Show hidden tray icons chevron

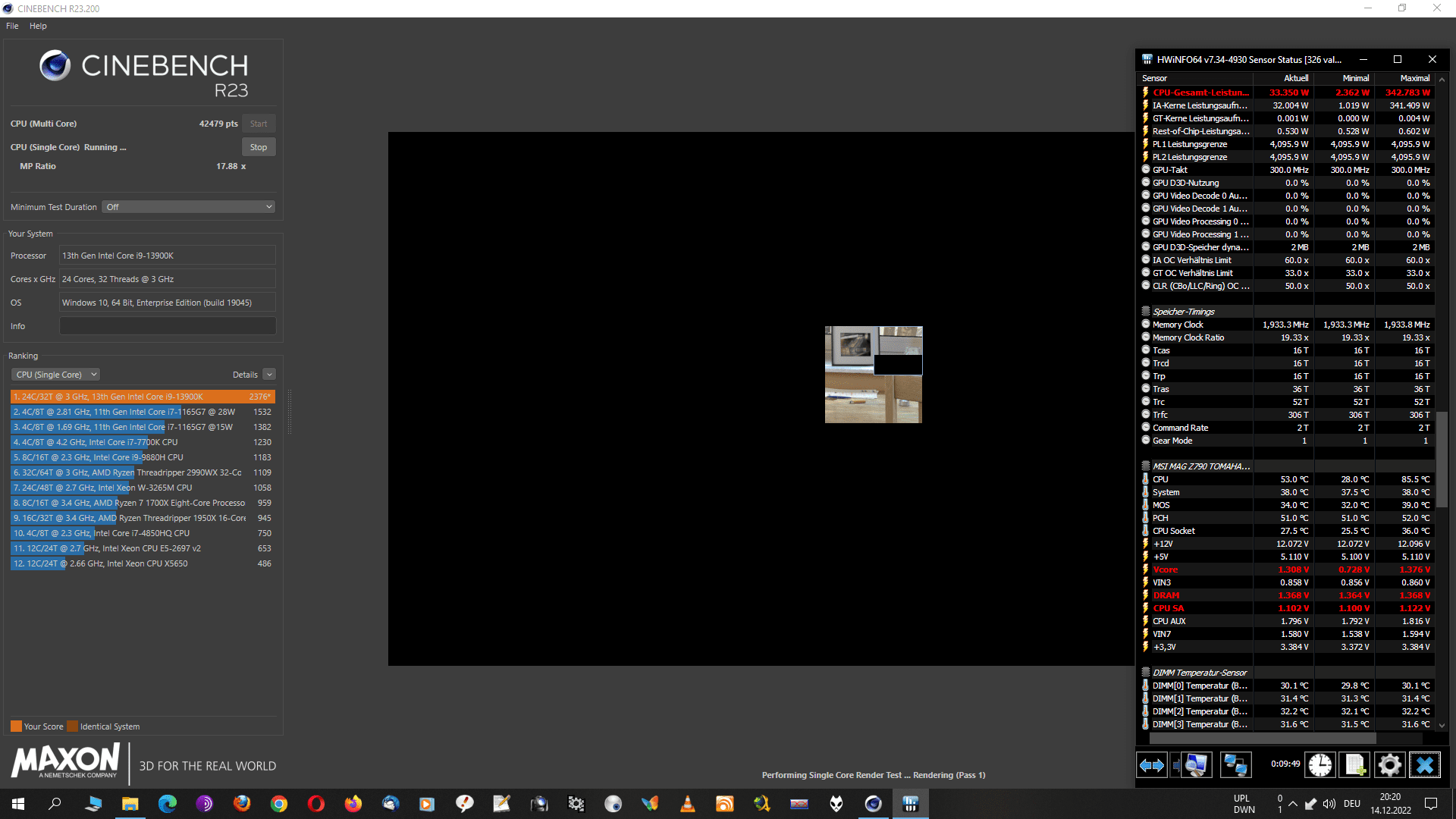tap(1293, 804)
